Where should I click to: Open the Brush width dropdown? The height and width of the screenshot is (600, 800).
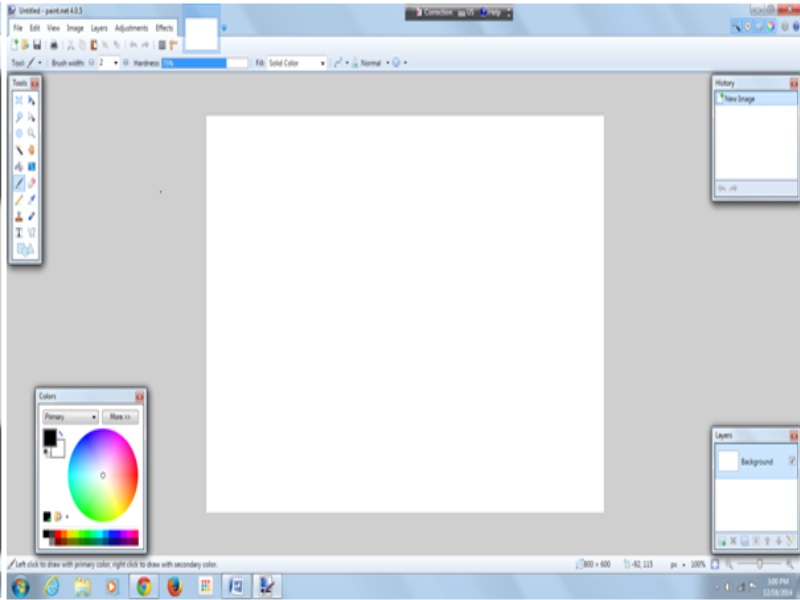click(x=116, y=63)
